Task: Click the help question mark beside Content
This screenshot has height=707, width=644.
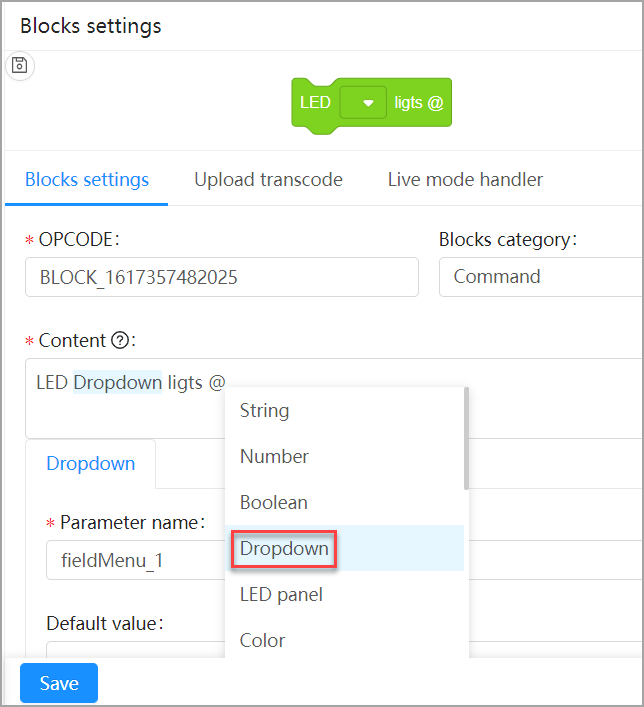Action: coord(119,341)
